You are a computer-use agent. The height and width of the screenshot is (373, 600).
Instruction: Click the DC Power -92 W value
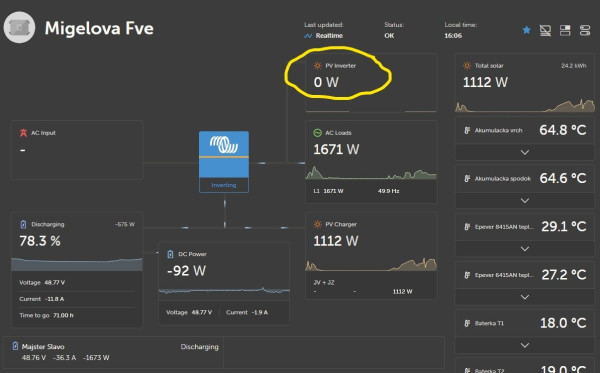tap(186, 271)
